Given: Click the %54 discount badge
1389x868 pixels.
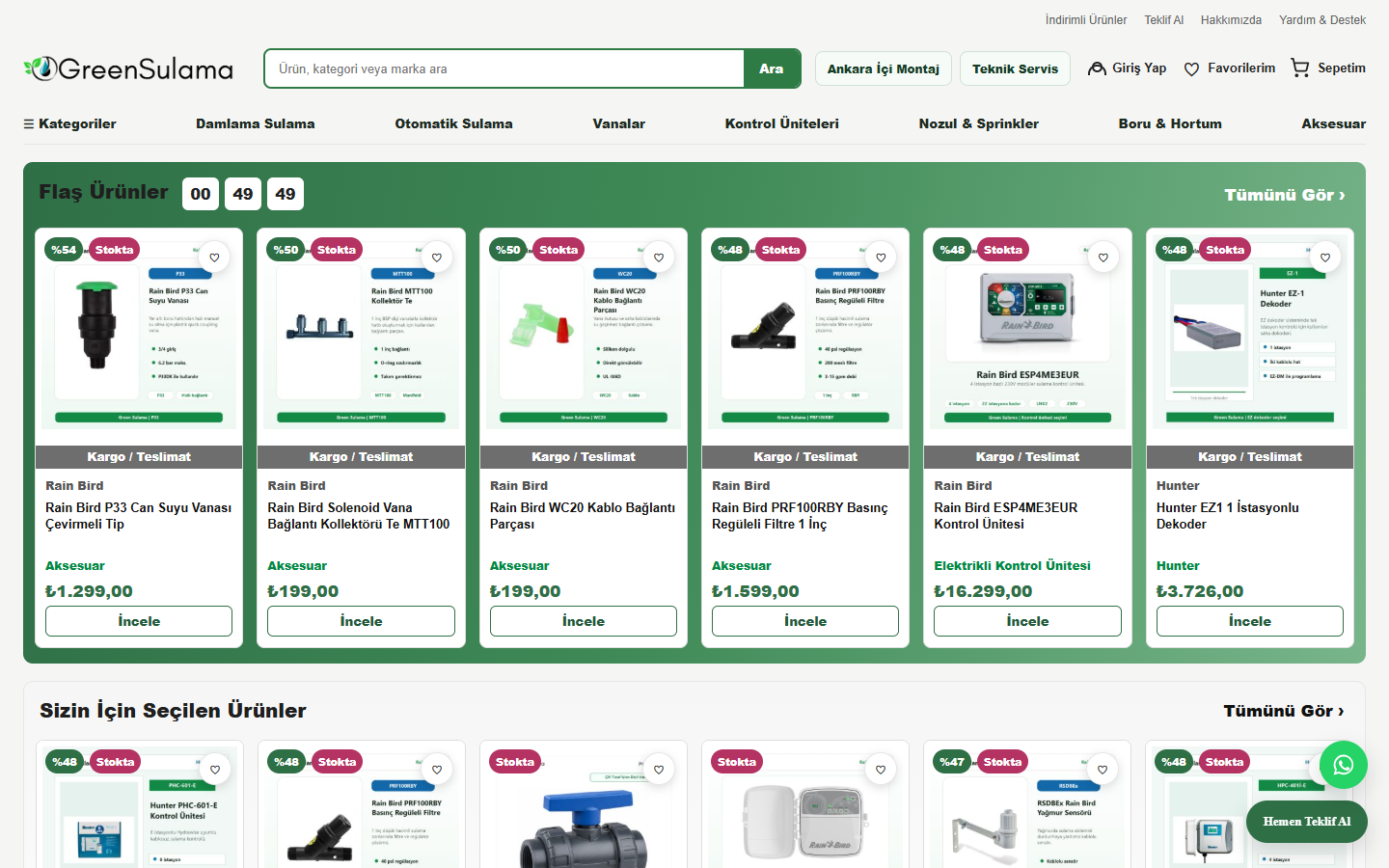Looking at the screenshot, I should click(64, 250).
